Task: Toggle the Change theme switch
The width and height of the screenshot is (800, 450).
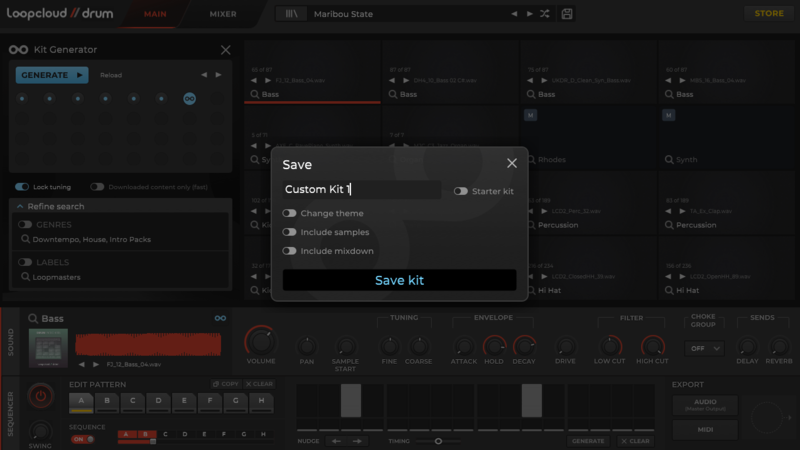Action: point(289,213)
